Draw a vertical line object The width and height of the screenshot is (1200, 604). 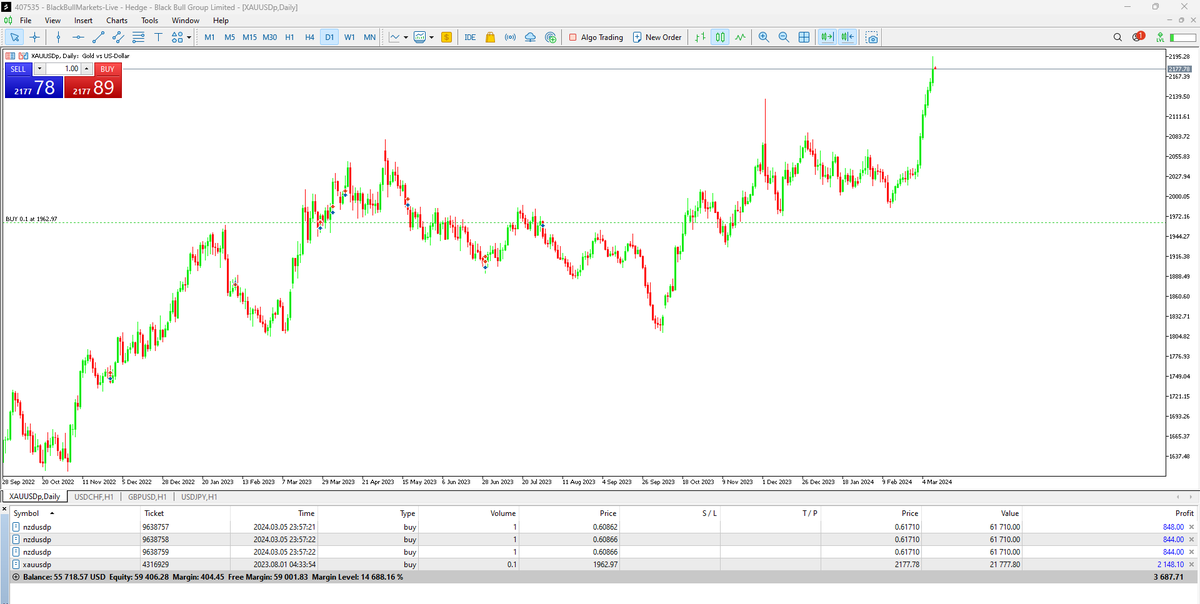(59, 37)
